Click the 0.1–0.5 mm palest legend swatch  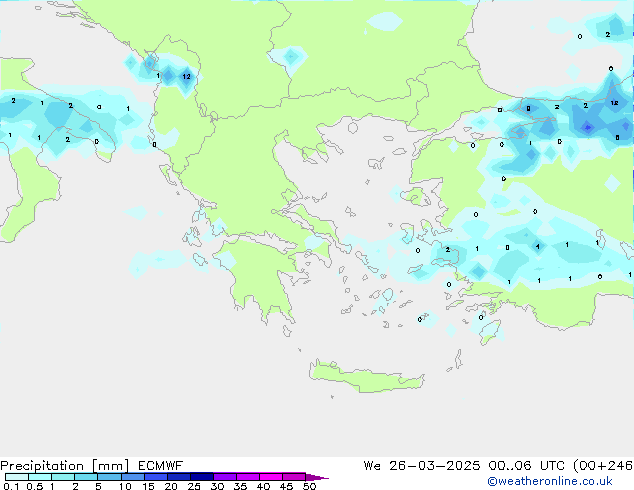point(17,477)
